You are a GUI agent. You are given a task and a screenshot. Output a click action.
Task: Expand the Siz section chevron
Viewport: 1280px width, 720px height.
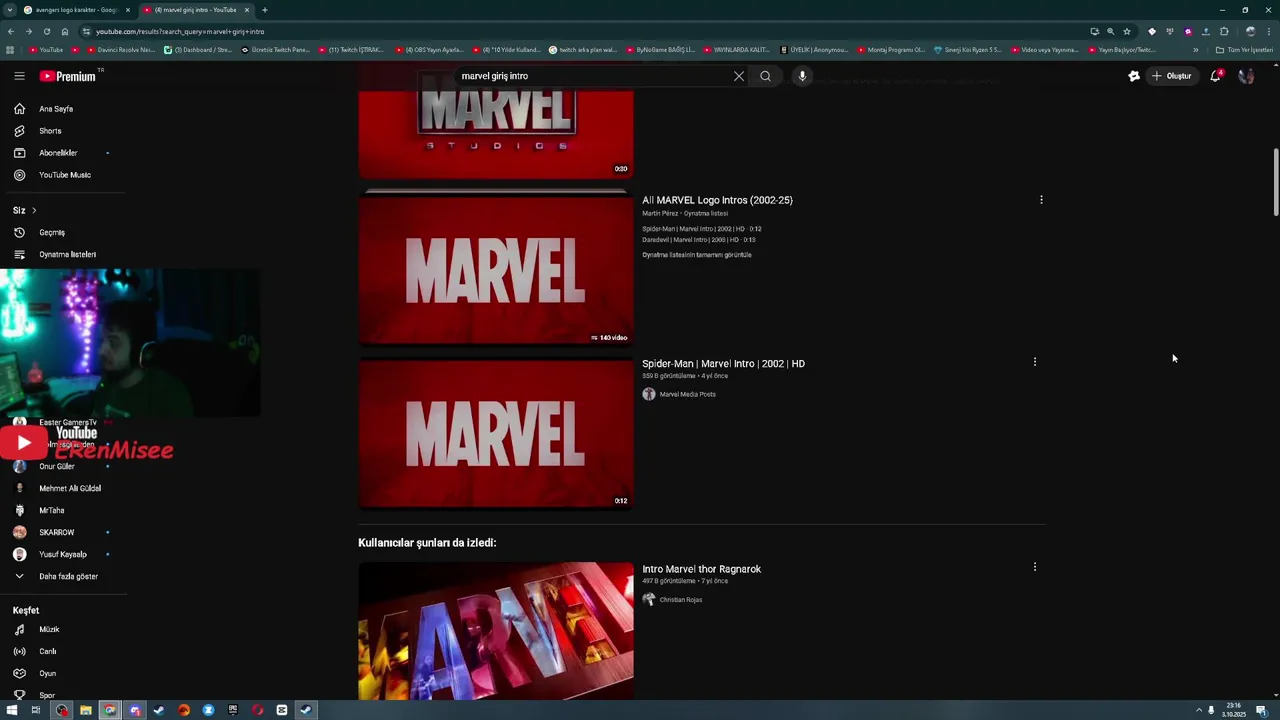[34, 210]
